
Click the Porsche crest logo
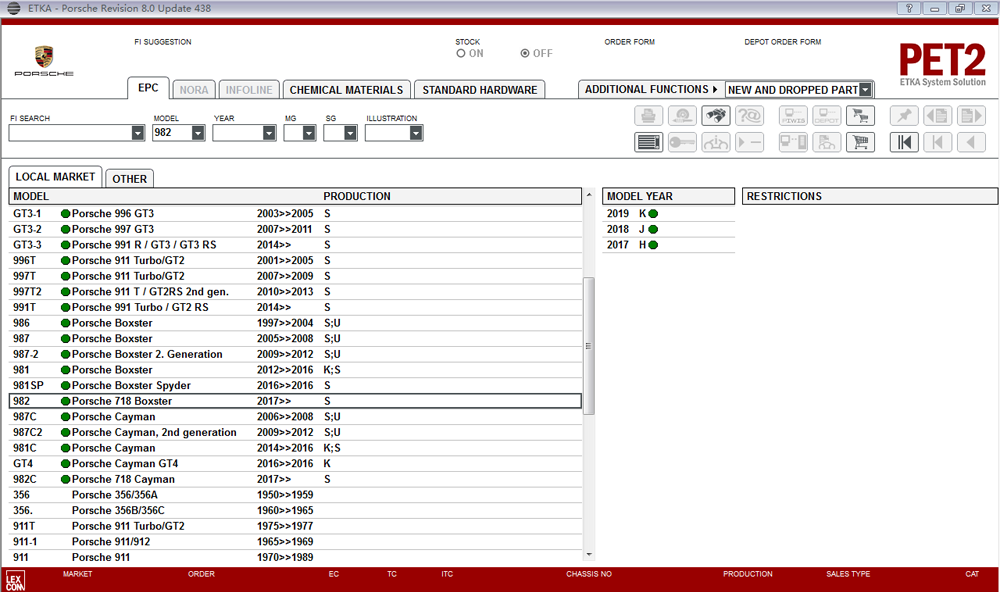(x=44, y=57)
